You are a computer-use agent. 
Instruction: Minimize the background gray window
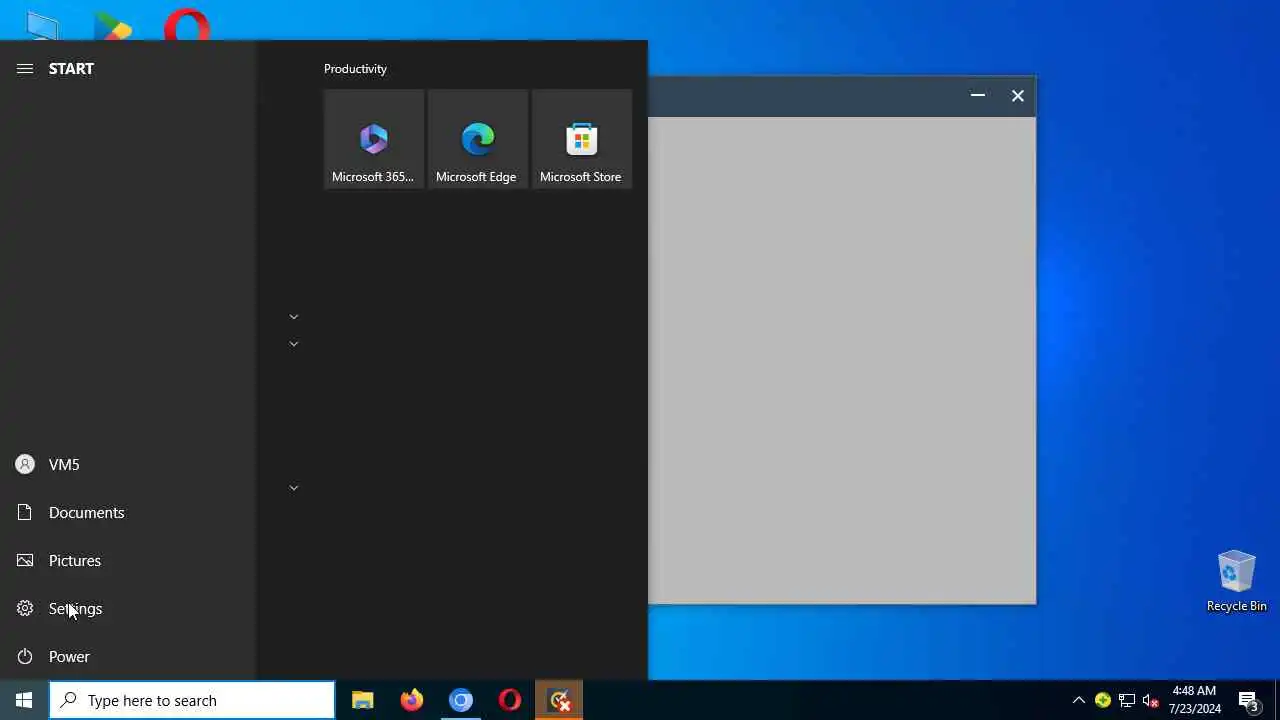click(978, 96)
